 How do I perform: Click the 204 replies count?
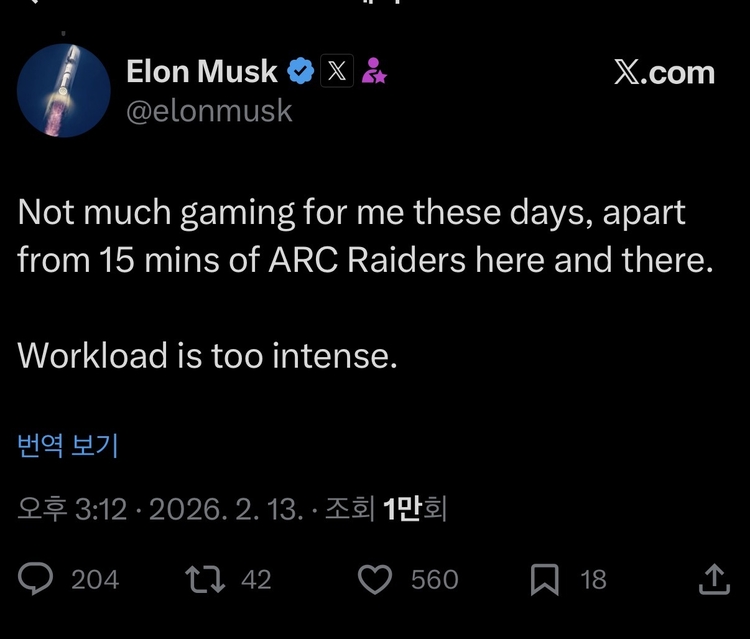(95, 580)
